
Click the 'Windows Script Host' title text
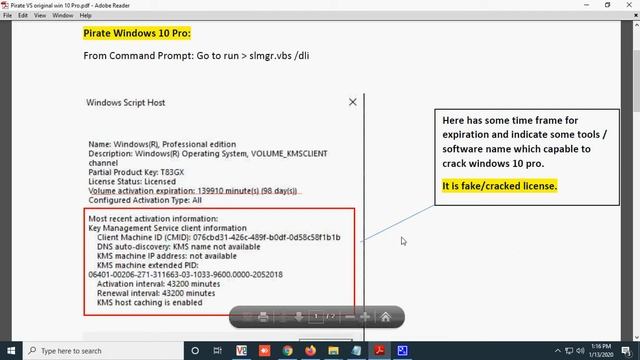pos(125,102)
